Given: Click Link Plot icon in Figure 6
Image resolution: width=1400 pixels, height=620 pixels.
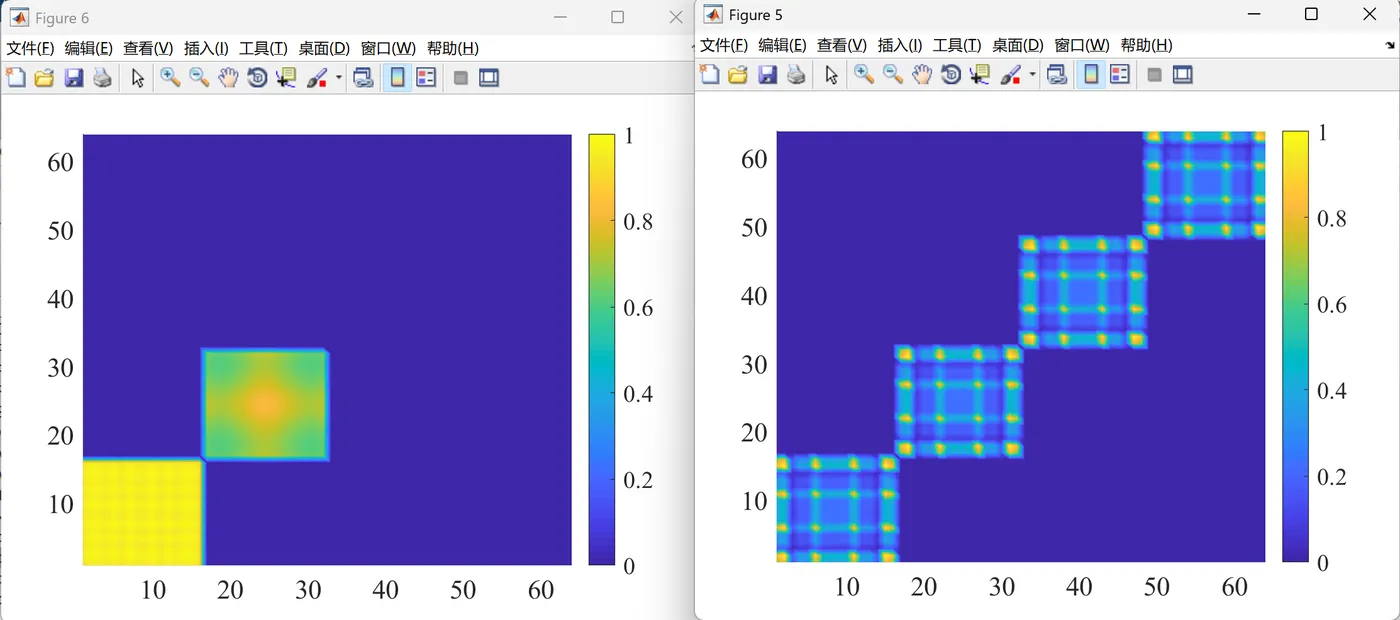Looking at the screenshot, I should coord(364,78).
